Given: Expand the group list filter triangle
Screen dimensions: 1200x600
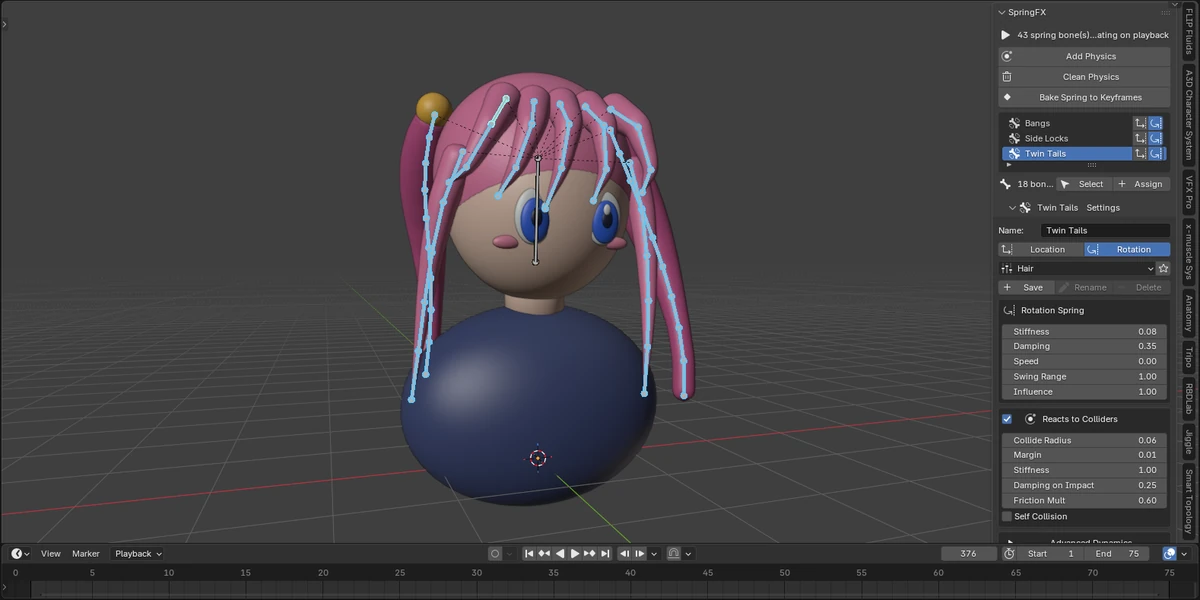Looking at the screenshot, I should pyautogui.click(x=1008, y=165).
